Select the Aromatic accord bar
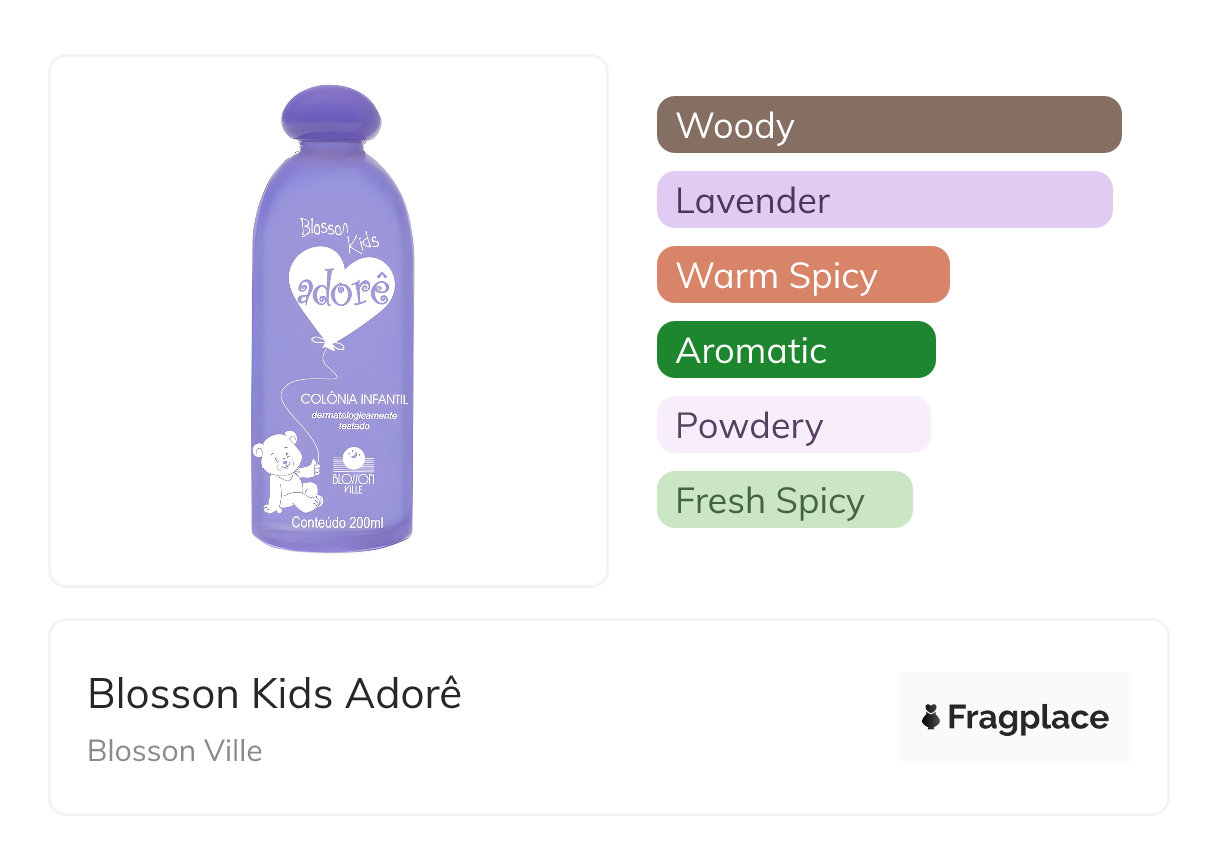 click(x=795, y=350)
